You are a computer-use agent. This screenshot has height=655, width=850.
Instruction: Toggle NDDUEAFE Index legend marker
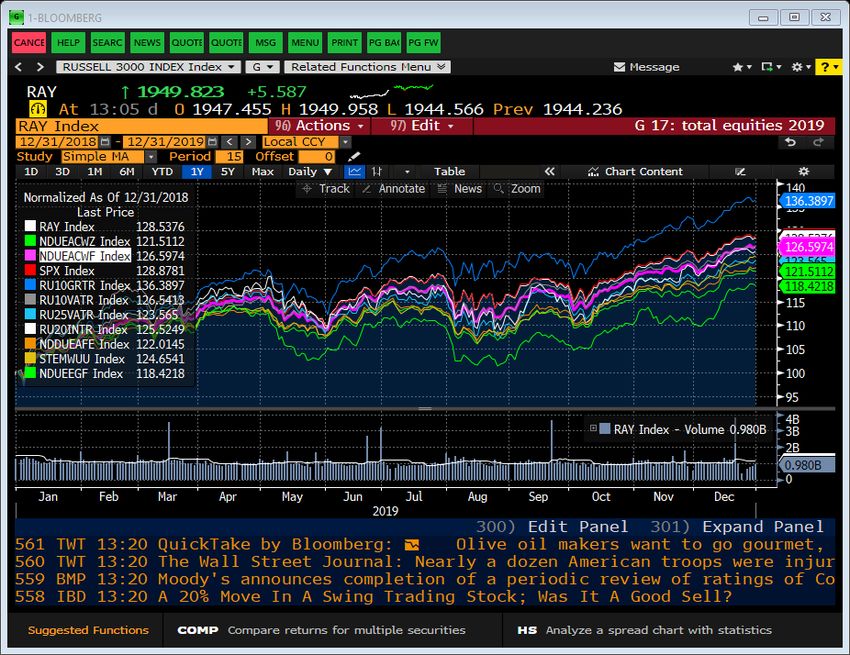tap(30, 344)
